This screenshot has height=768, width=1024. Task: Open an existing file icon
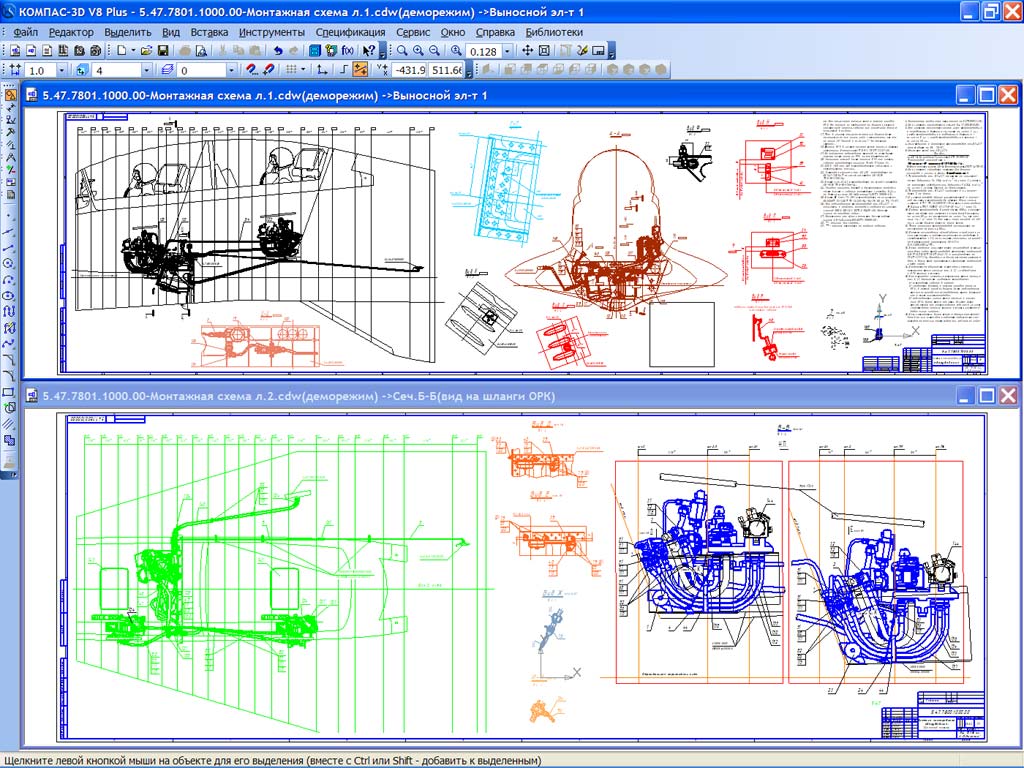pos(146,50)
